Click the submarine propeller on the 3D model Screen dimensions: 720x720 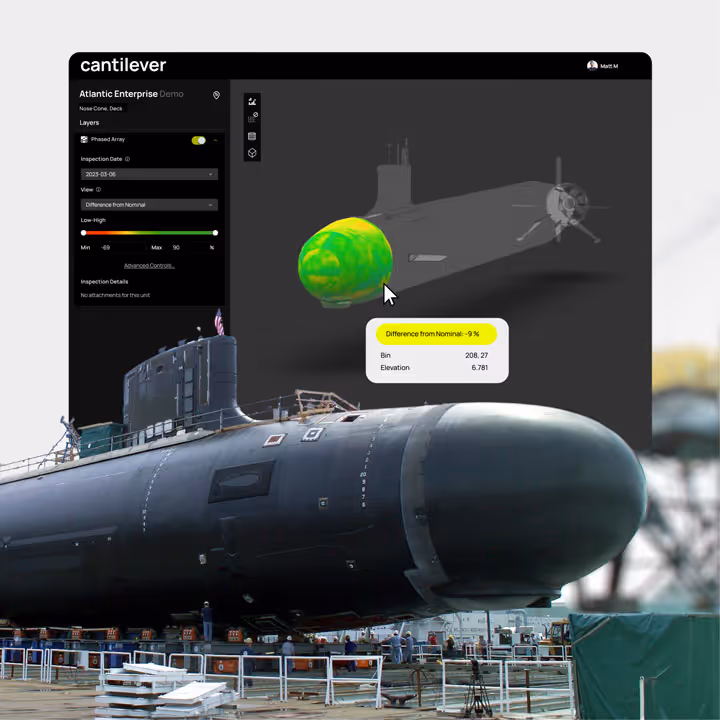click(568, 204)
